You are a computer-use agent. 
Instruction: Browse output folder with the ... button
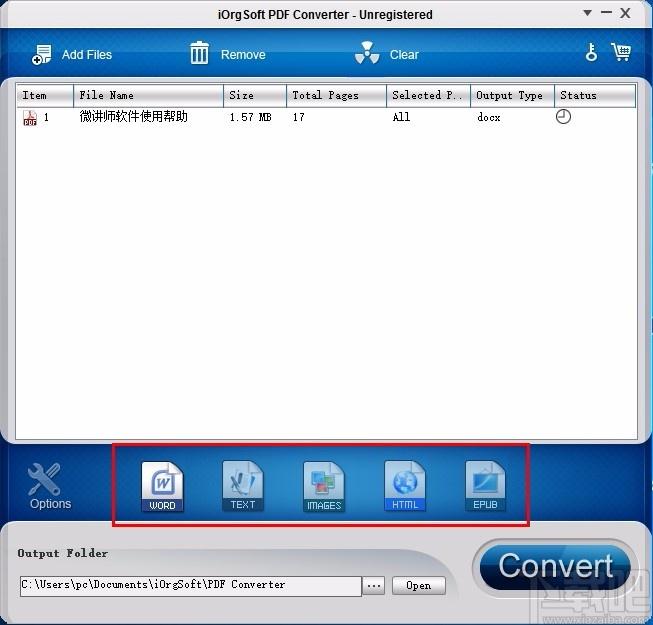[374, 585]
